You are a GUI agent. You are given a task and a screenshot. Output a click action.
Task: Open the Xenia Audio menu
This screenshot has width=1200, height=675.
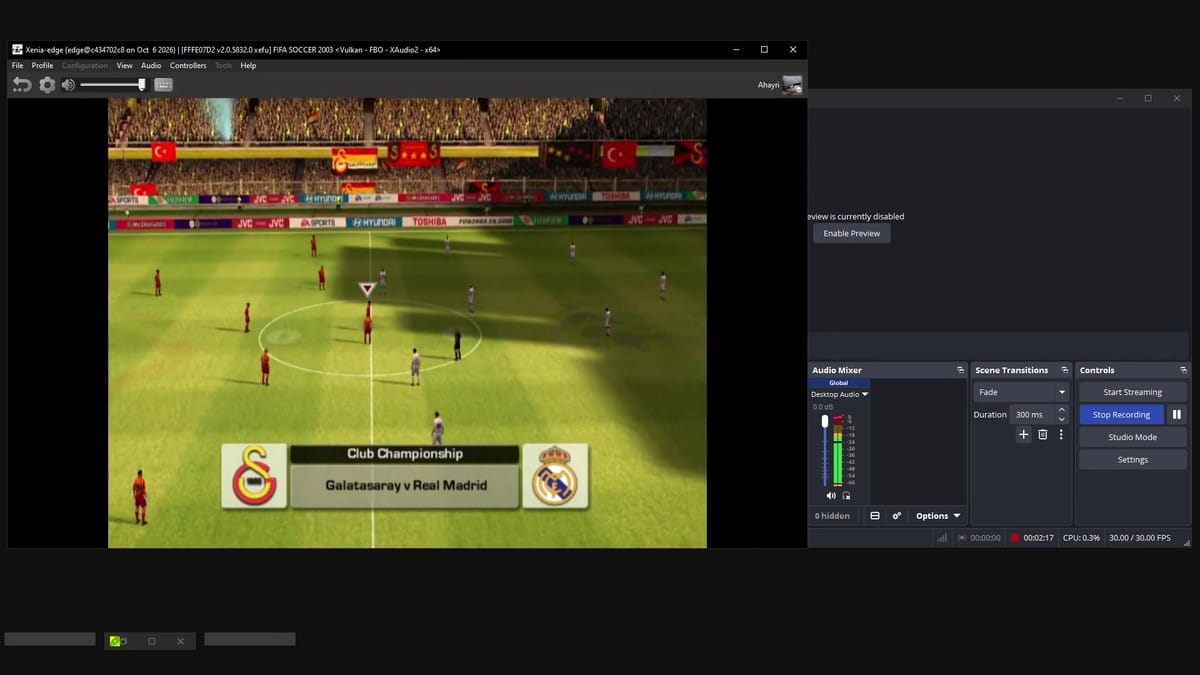[x=151, y=66]
